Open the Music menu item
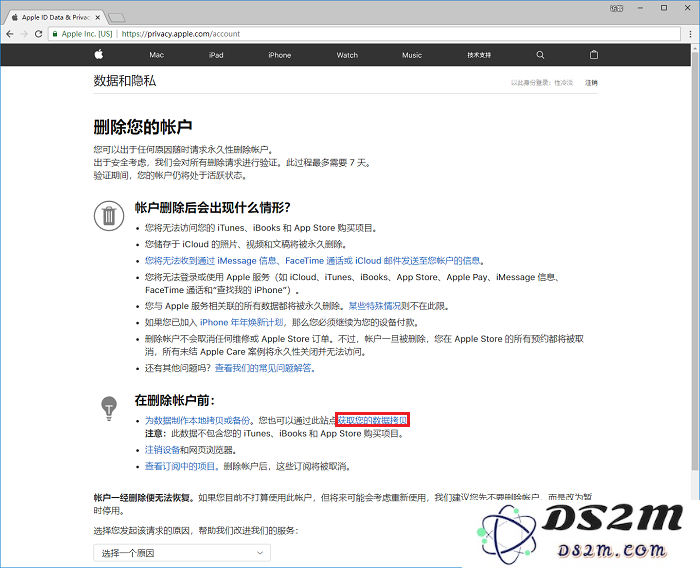The width and height of the screenshot is (700, 568). [x=412, y=55]
